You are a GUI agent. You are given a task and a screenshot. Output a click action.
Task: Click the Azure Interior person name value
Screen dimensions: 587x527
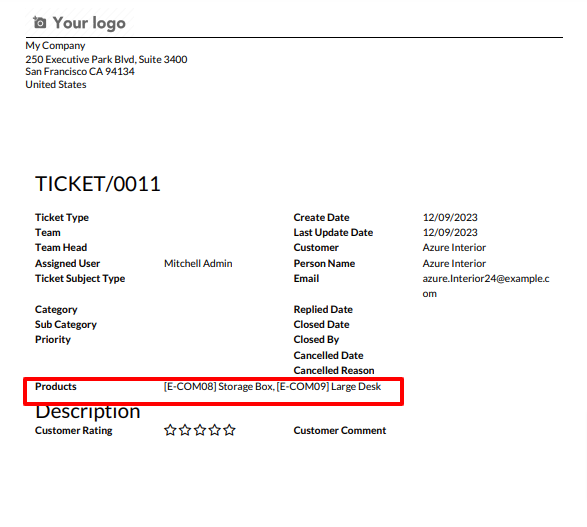tap(454, 264)
